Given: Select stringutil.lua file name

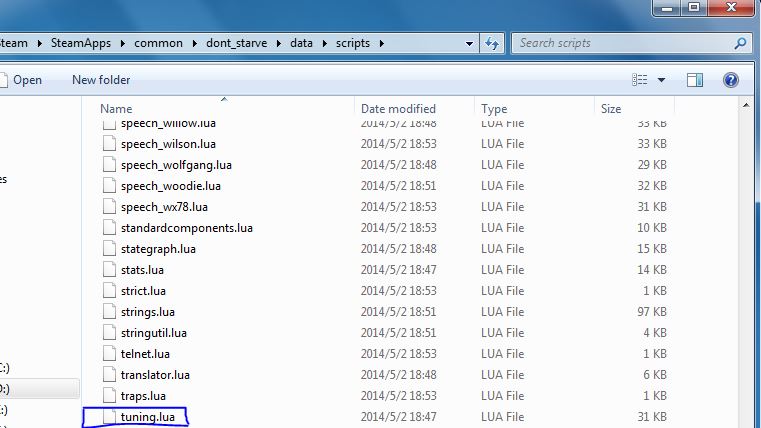Looking at the screenshot, I should (x=154, y=333).
